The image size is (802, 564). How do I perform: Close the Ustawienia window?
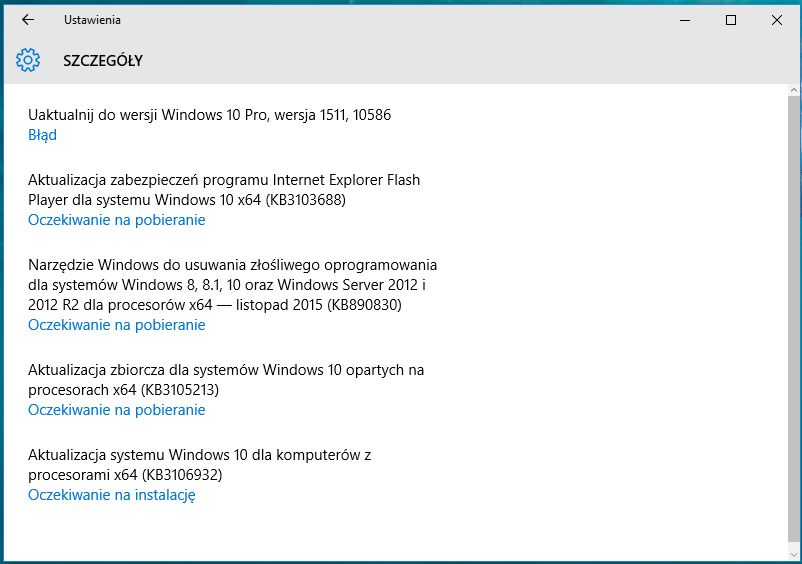coord(777,20)
